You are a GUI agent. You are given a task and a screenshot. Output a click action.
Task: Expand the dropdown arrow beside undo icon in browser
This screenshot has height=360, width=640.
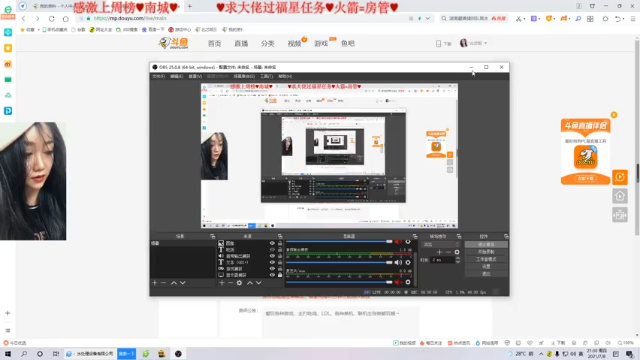(x=624, y=19)
